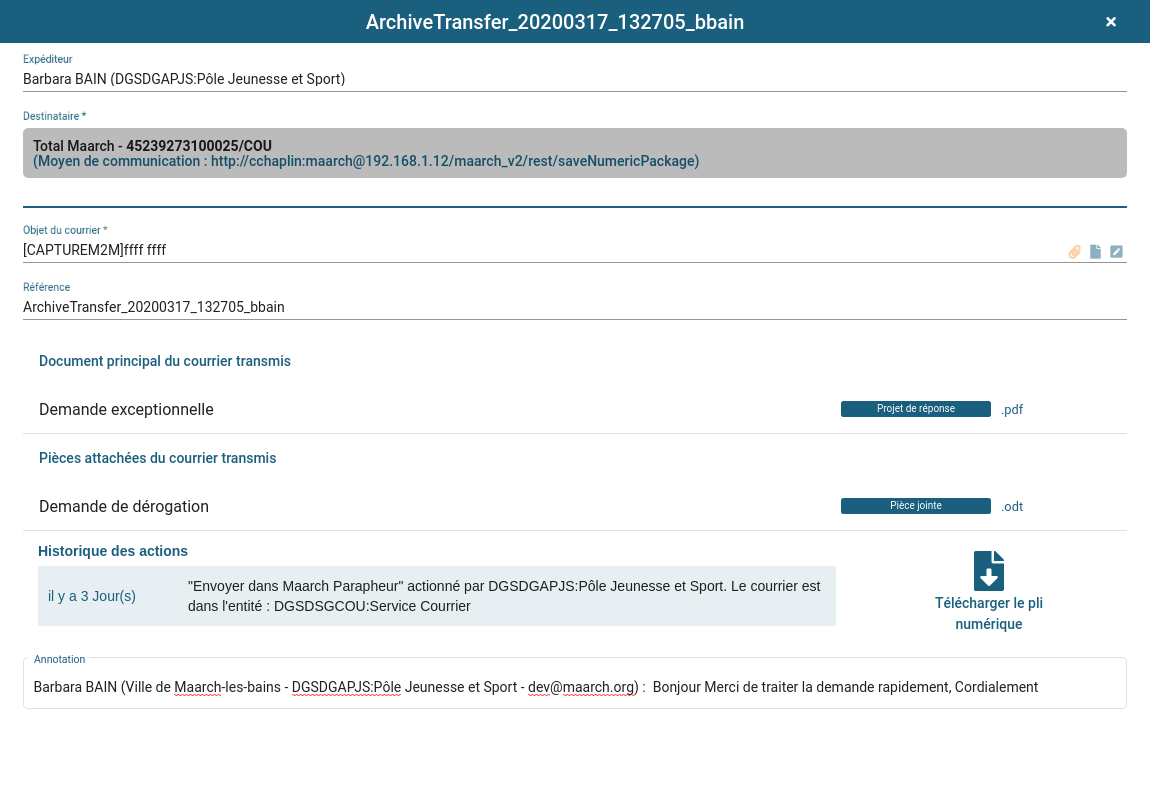This screenshot has width=1150, height=785.
Task: Select the Envoyer dans Maarch Parapheur history entry
Action: [x=504, y=596]
